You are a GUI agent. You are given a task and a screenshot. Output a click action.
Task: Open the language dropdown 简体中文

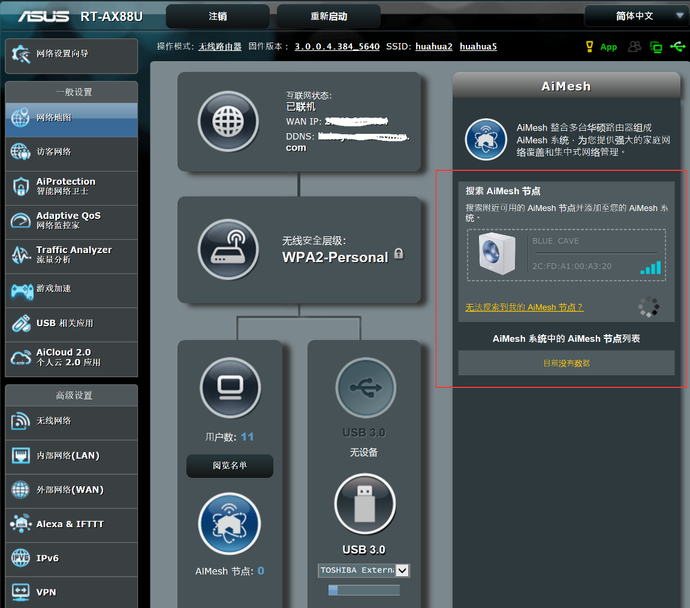pos(636,16)
